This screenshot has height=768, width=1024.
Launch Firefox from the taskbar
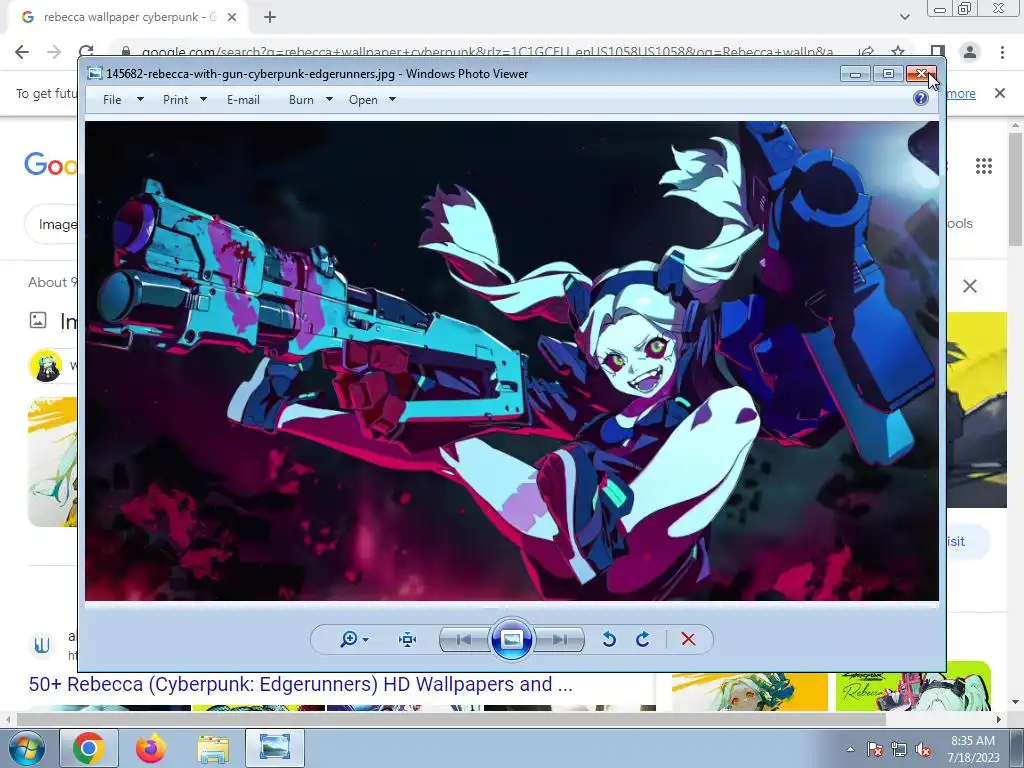click(x=151, y=748)
